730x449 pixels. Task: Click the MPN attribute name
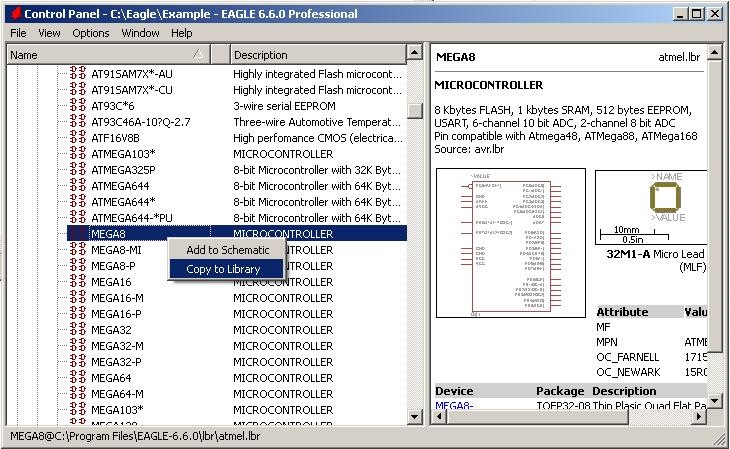[x=607, y=342]
